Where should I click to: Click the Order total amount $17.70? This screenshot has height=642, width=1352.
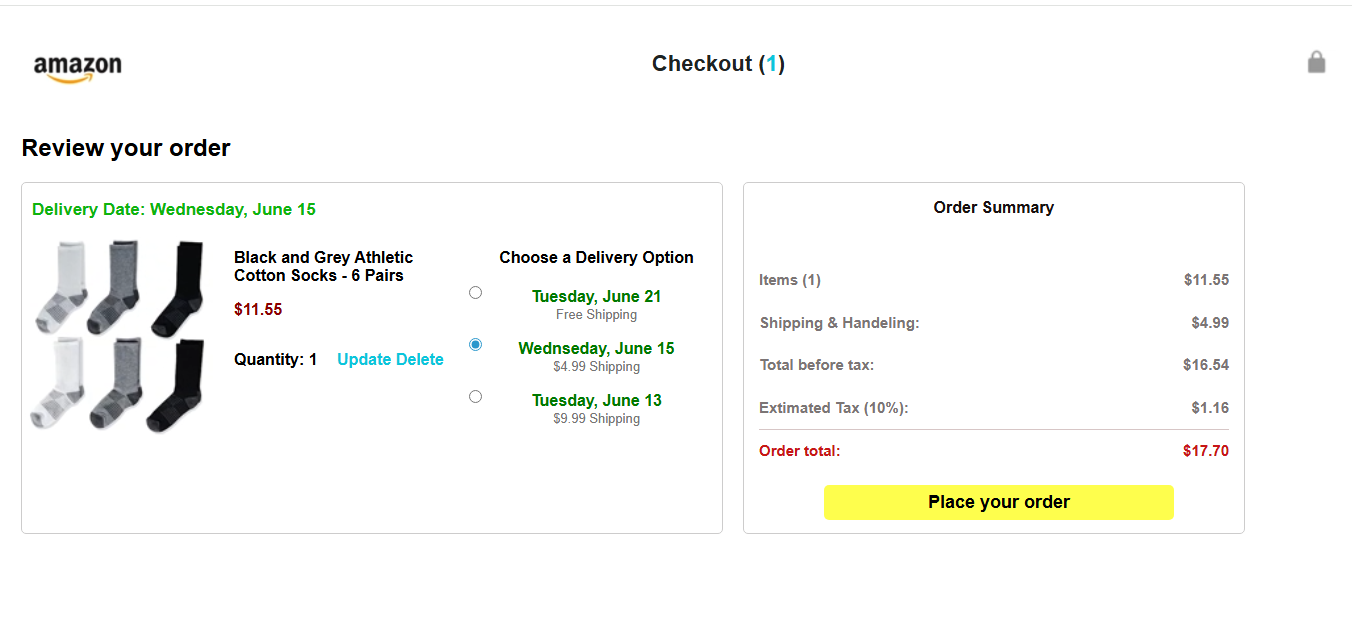coord(1205,451)
